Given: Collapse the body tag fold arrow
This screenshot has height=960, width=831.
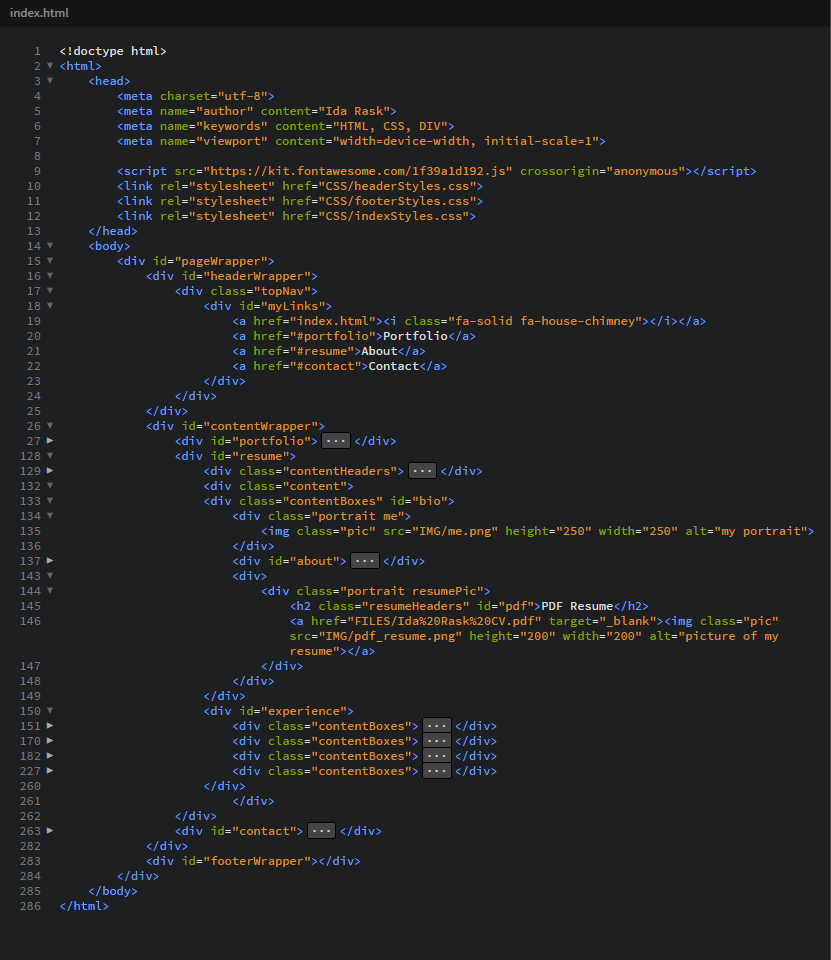Looking at the screenshot, I should click(50, 246).
